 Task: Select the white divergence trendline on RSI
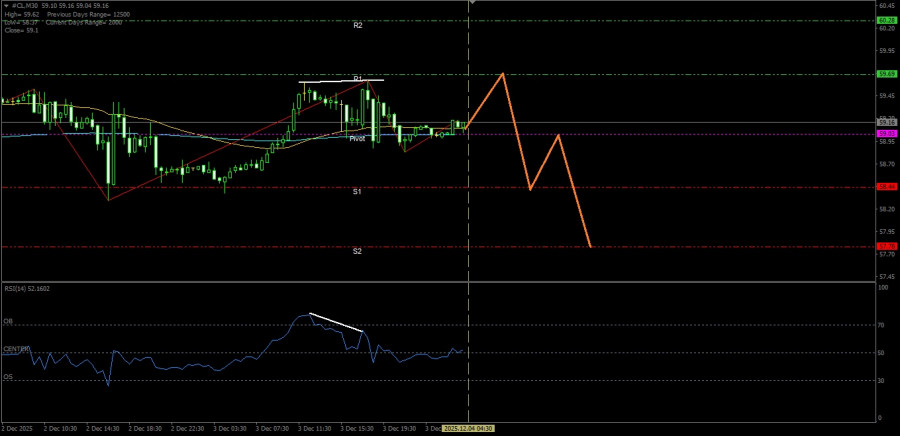coord(336,323)
